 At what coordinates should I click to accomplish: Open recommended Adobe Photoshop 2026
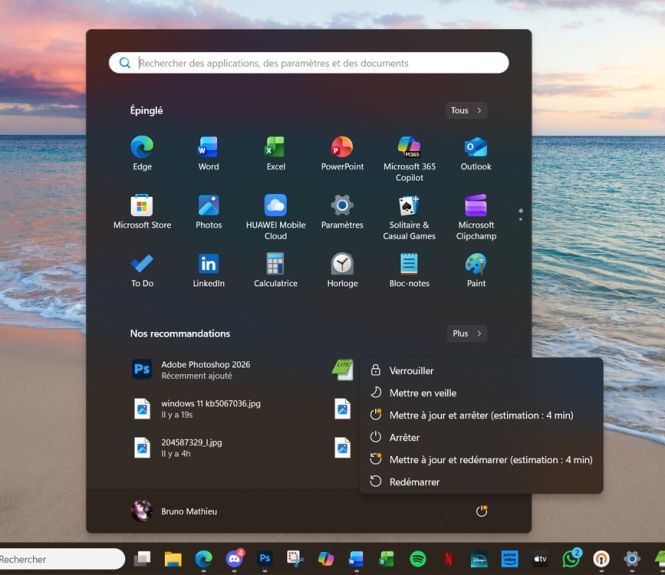[191, 370]
